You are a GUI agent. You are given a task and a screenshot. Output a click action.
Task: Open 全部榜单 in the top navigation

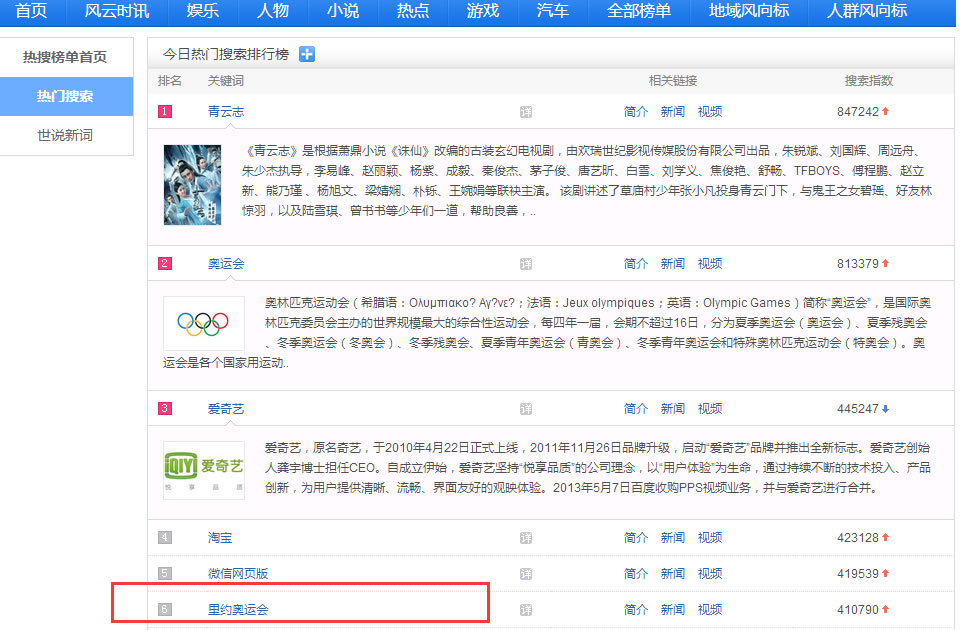pyautogui.click(x=639, y=10)
